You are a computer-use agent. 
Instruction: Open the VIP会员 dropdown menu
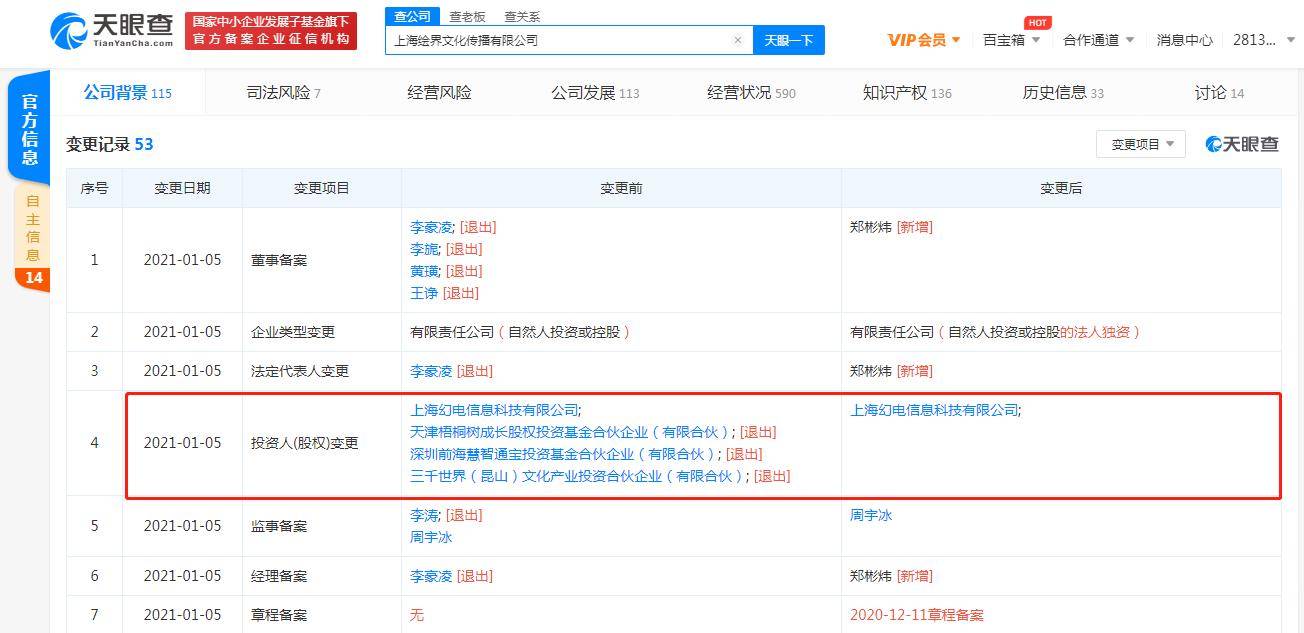[924, 40]
